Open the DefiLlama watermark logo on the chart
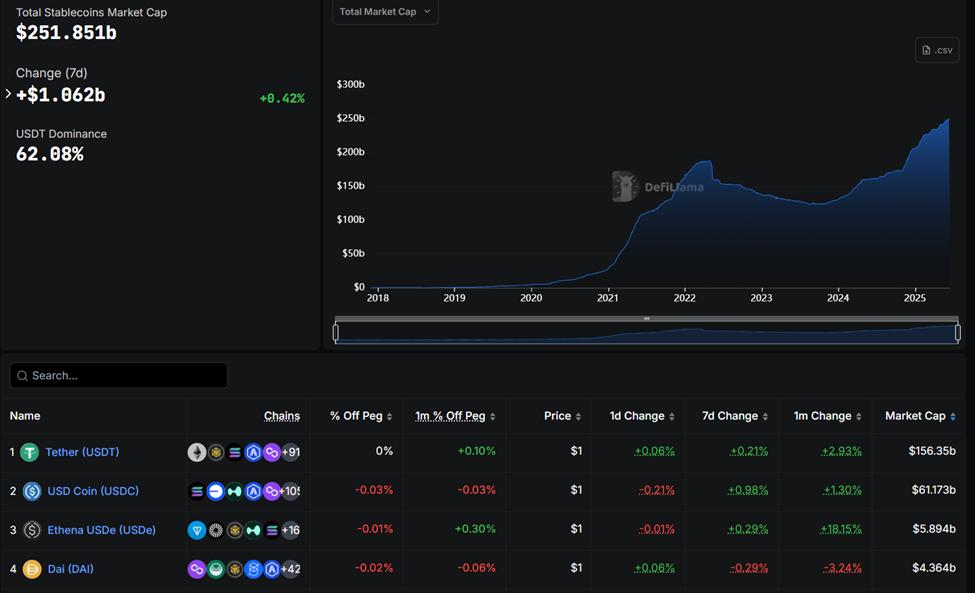 pos(624,186)
